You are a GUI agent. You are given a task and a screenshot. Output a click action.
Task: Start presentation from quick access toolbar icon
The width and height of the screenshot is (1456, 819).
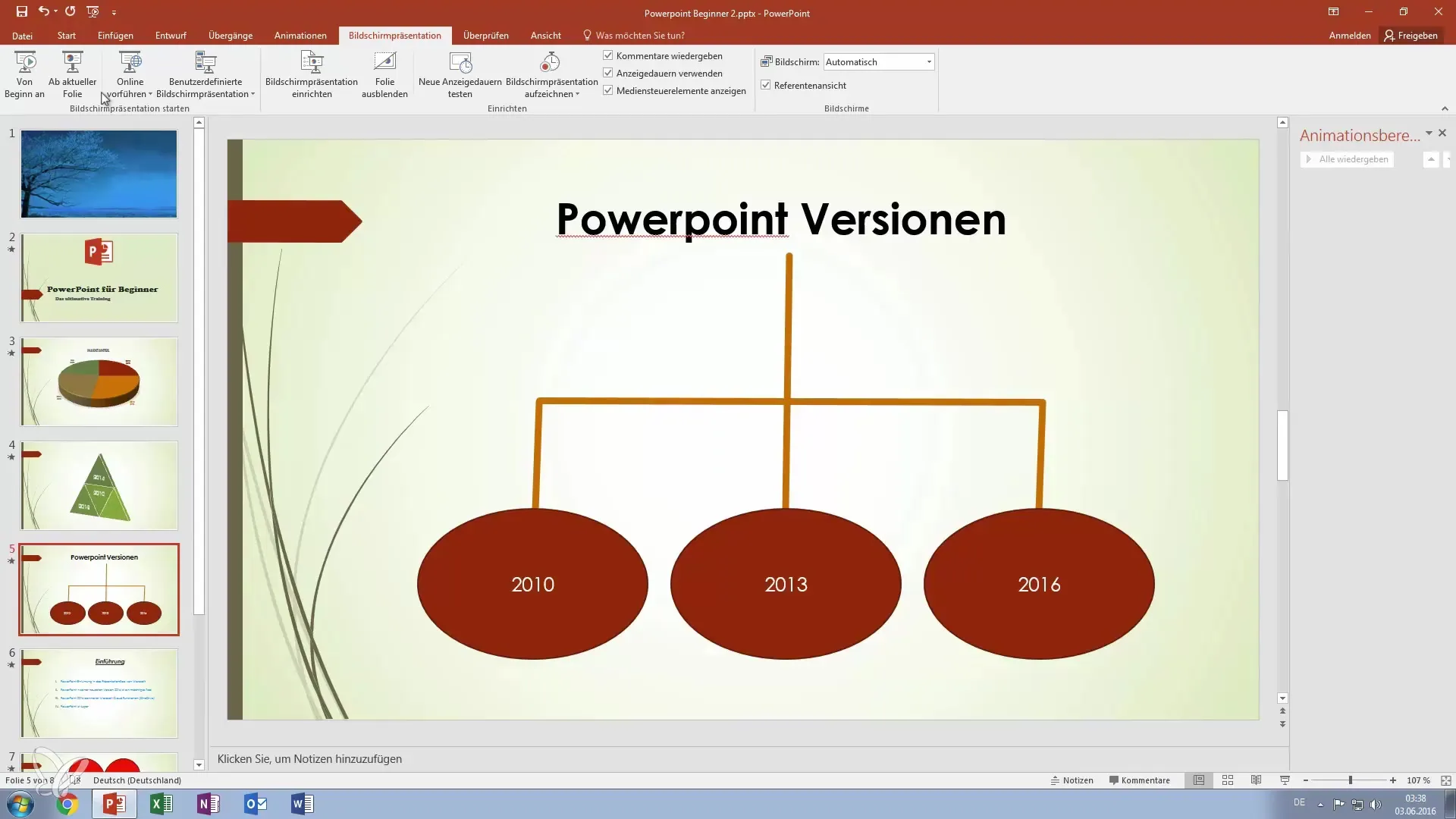pos(93,12)
